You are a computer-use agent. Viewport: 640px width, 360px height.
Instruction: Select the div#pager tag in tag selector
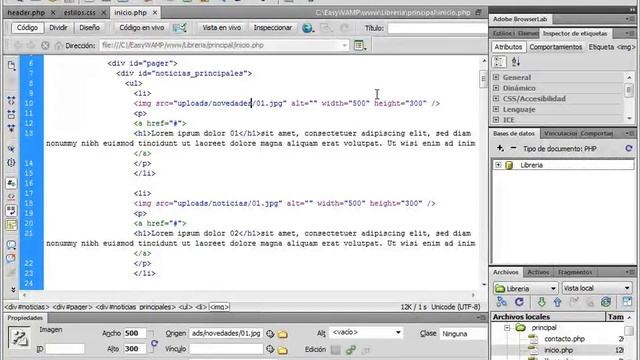coord(72,307)
